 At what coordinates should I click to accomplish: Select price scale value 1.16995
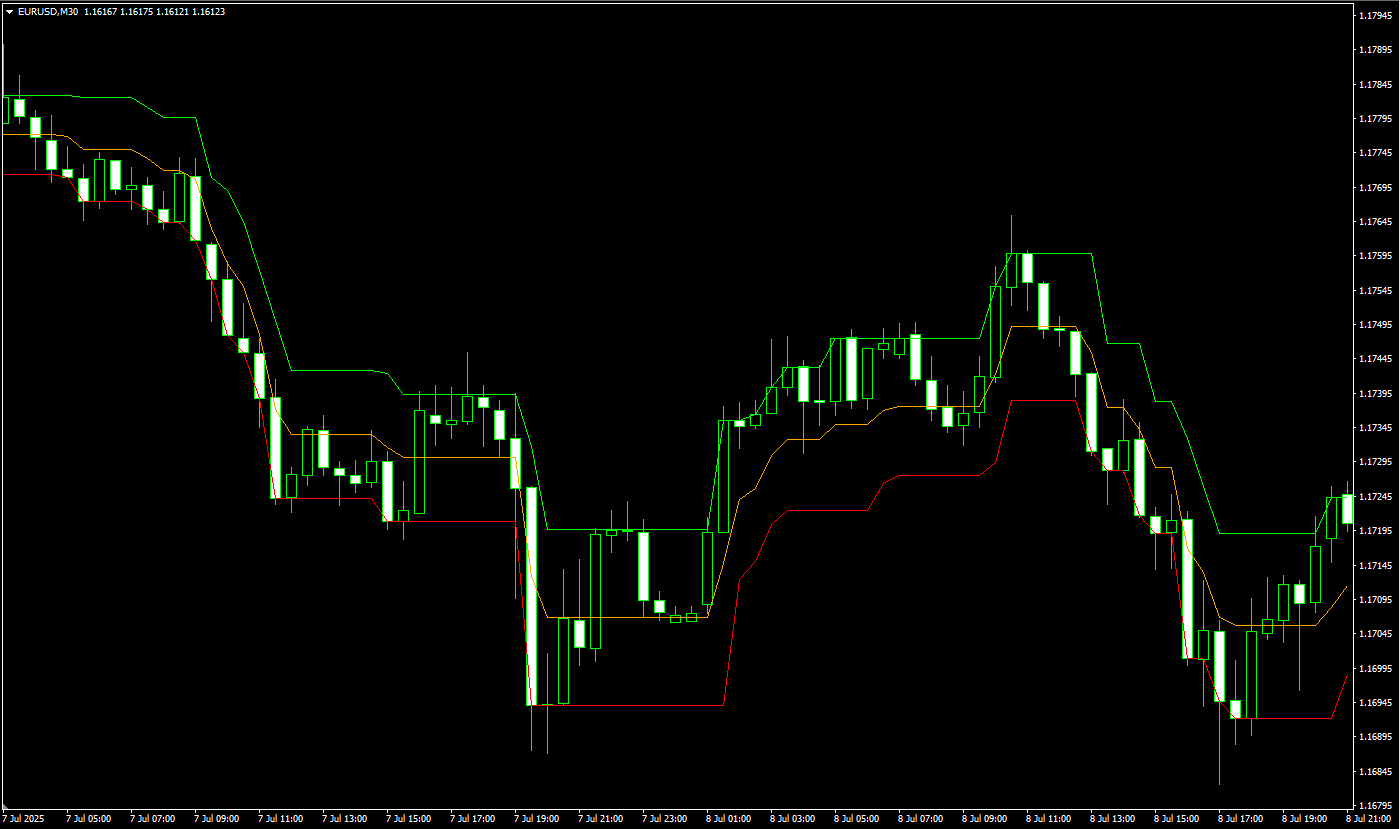point(1376,668)
